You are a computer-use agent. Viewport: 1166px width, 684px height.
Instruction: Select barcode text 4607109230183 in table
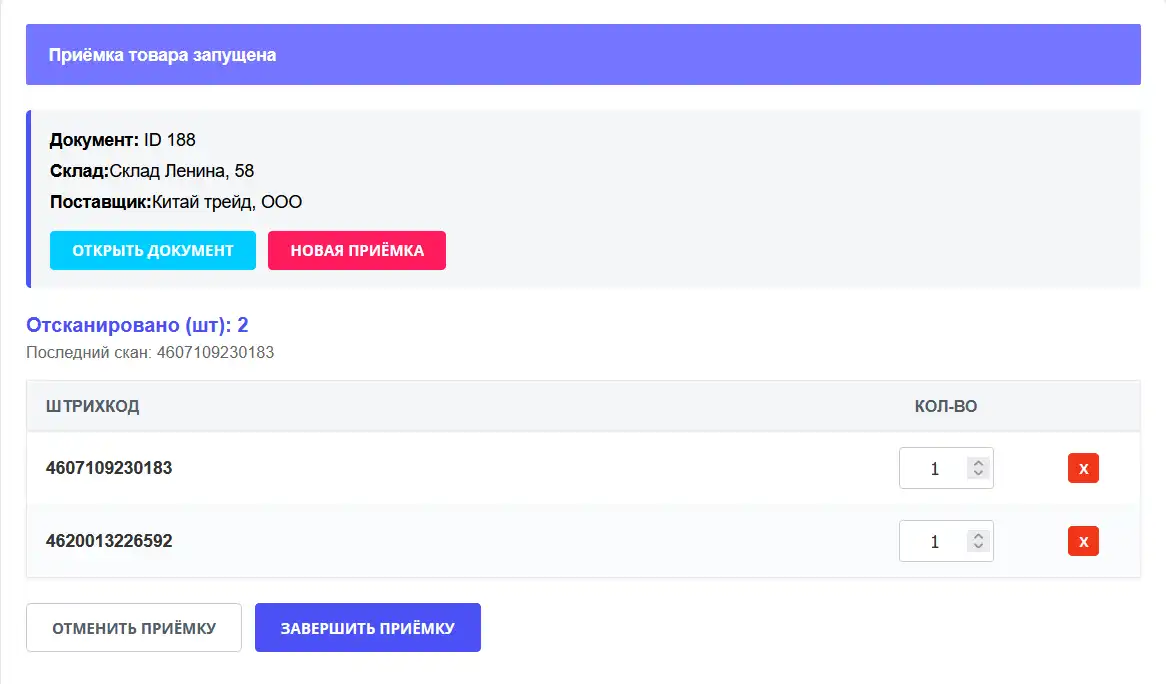[109, 468]
